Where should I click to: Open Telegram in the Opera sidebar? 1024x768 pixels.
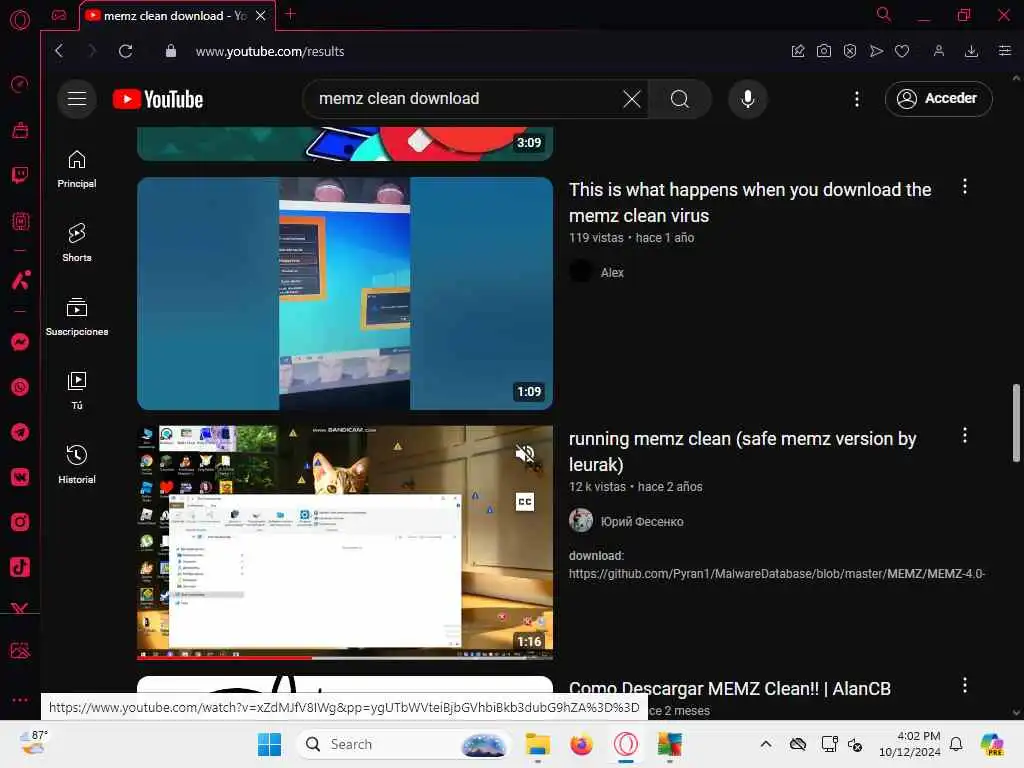[20, 432]
